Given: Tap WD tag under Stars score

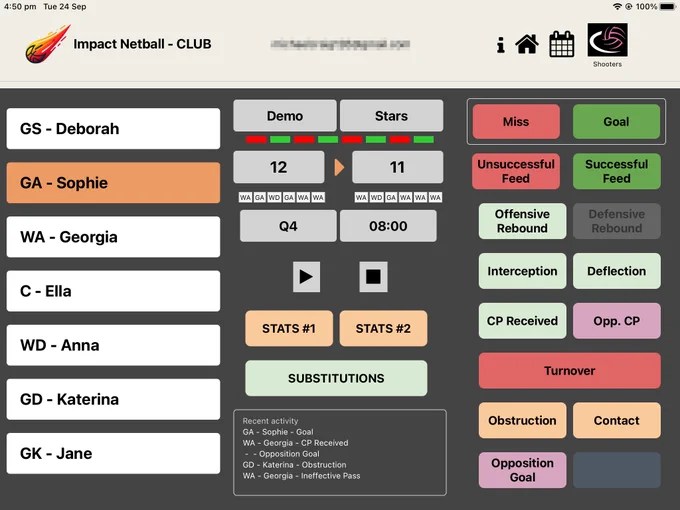Looking at the screenshot, I should click(x=376, y=198).
